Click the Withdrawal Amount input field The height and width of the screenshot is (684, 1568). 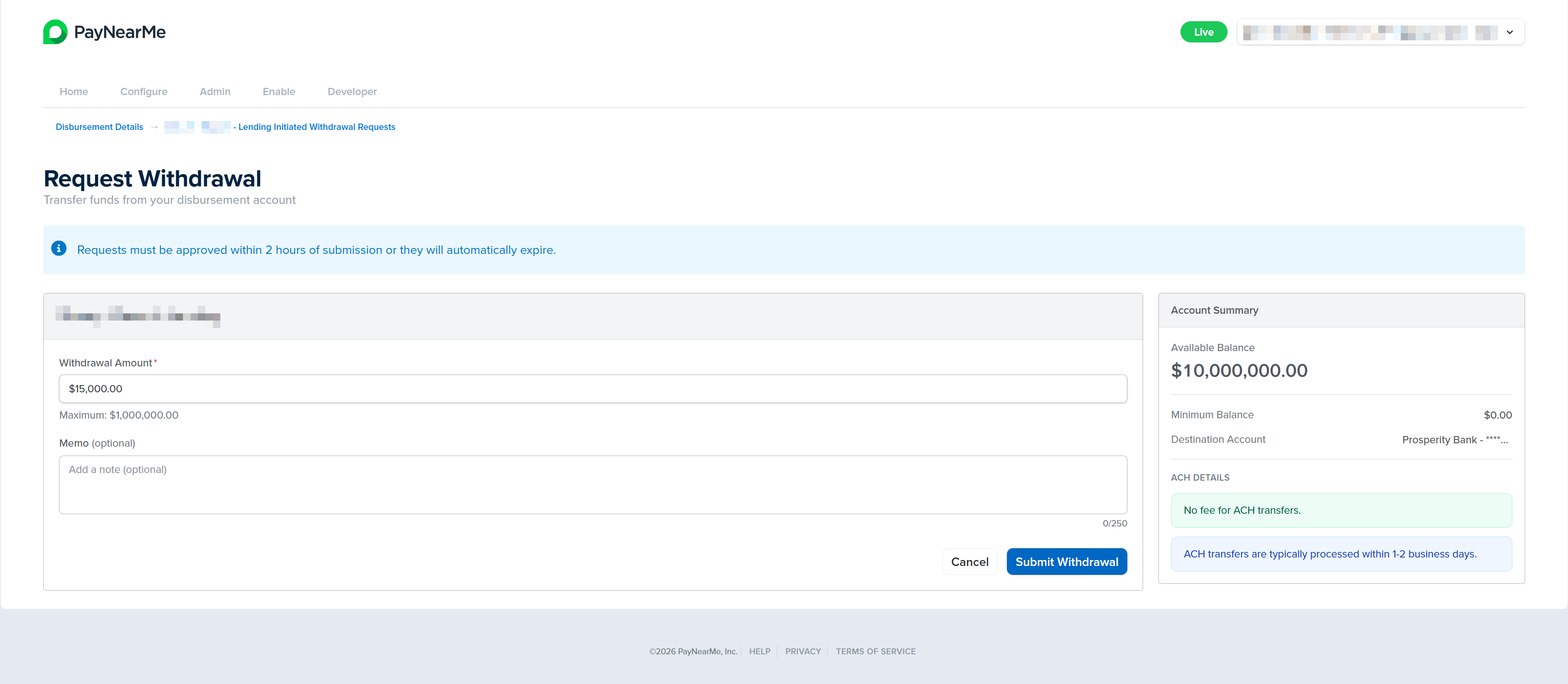[593, 388]
